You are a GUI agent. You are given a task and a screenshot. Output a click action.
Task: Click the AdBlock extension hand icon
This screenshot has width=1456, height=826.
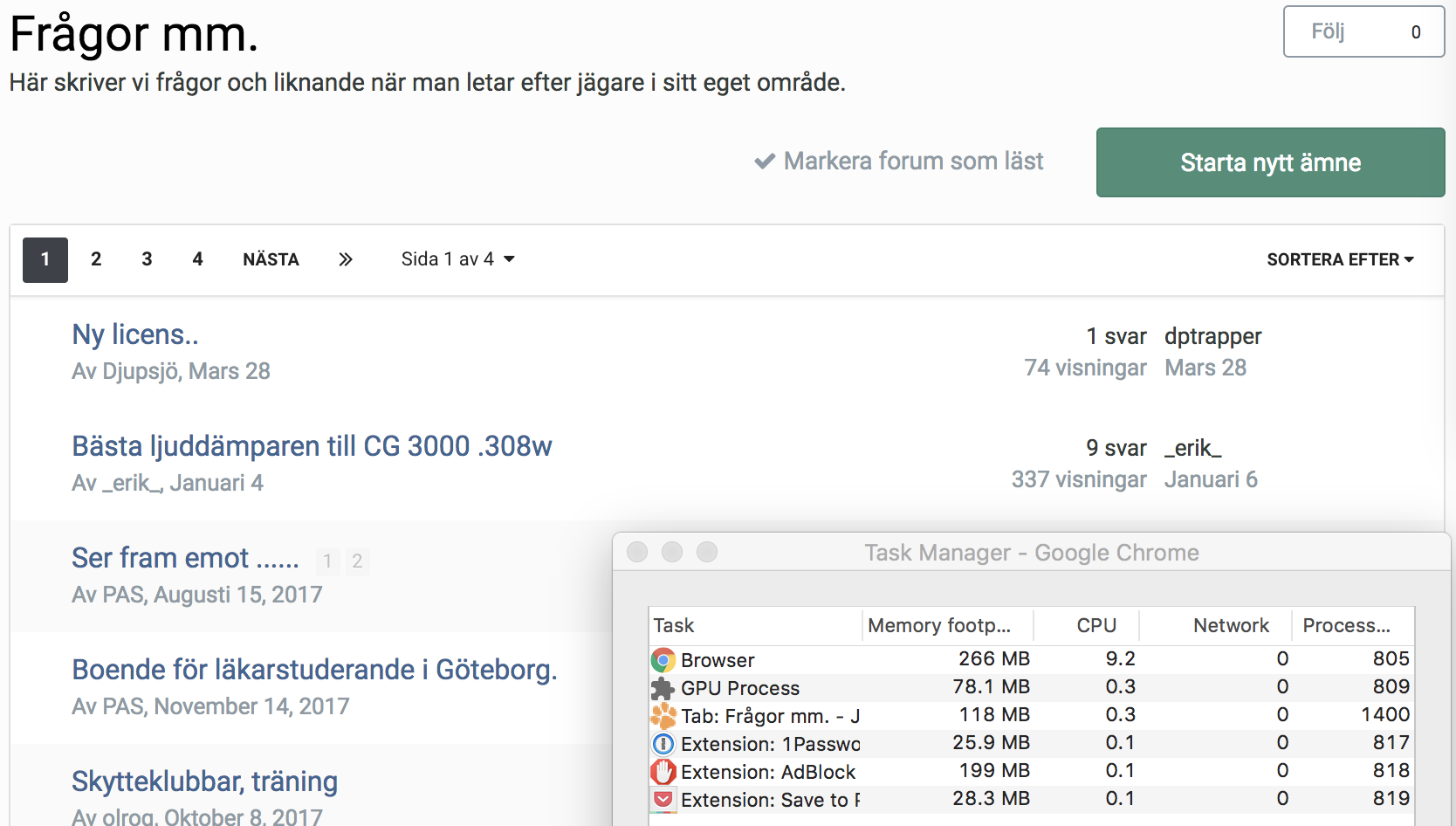(x=663, y=772)
